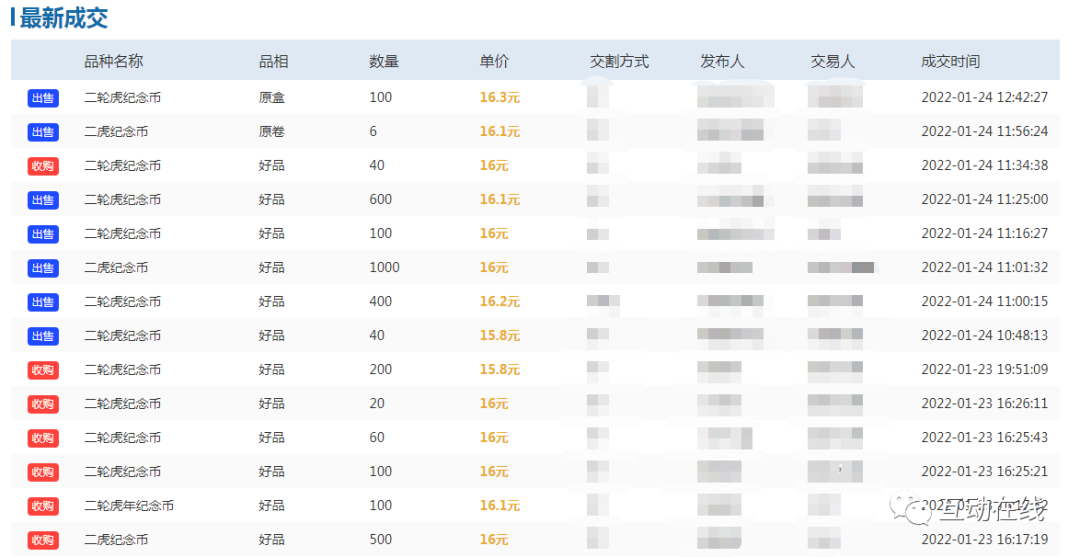Screen dimensions: 1080x557
Task: Click the 收购 badge in the 16:17:19 row
Action: 43,540
